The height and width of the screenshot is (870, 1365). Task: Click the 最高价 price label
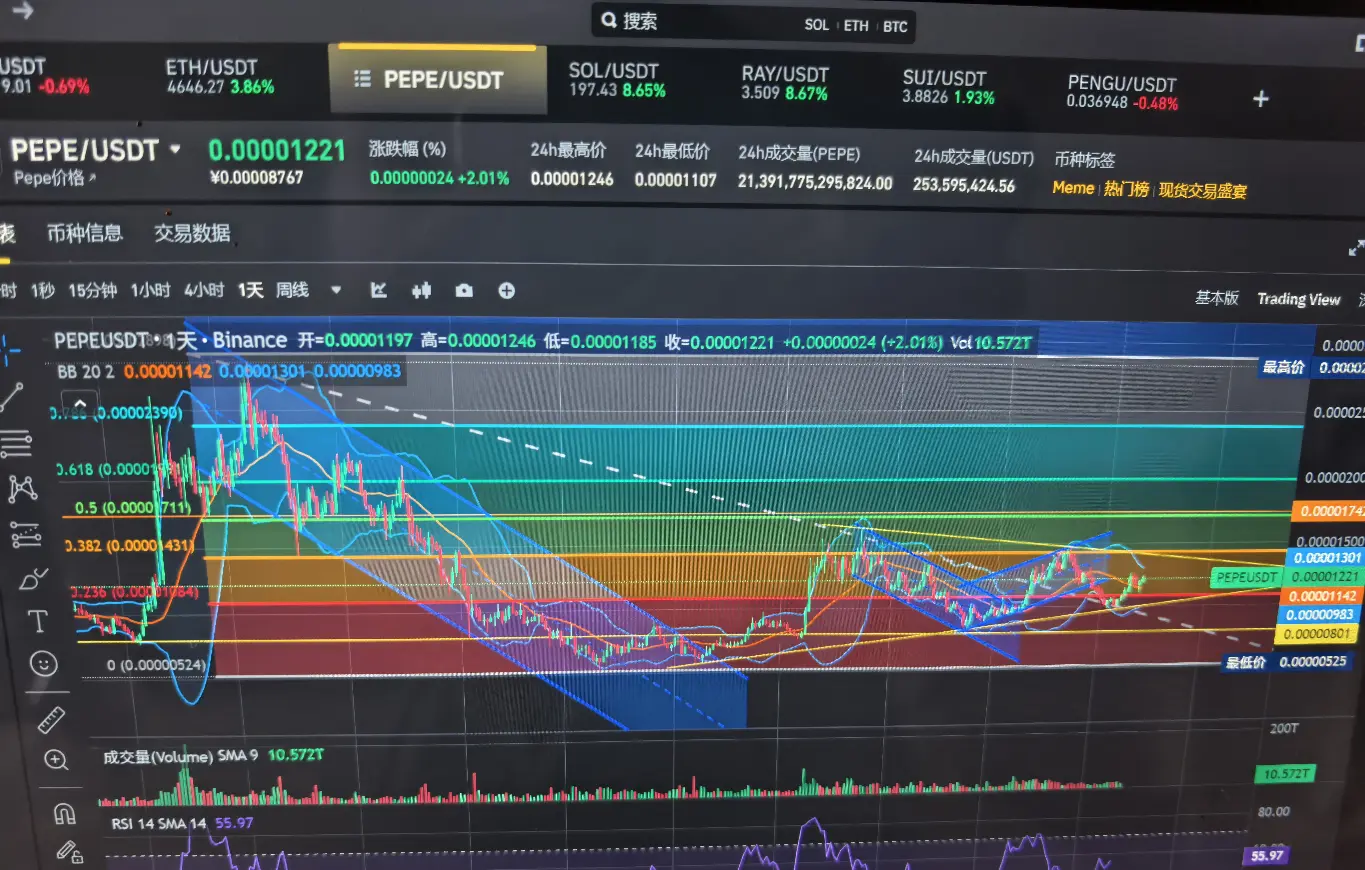pyautogui.click(x=1283, y=367)
